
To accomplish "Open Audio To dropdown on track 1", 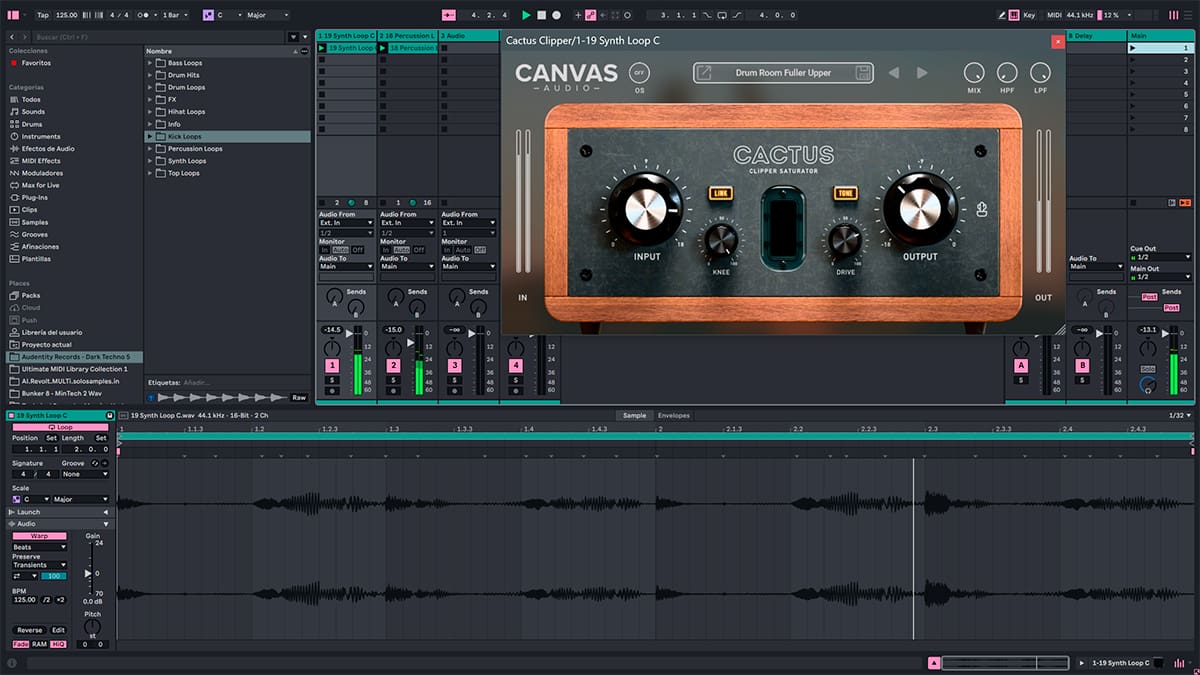I will tap(346, 267).
